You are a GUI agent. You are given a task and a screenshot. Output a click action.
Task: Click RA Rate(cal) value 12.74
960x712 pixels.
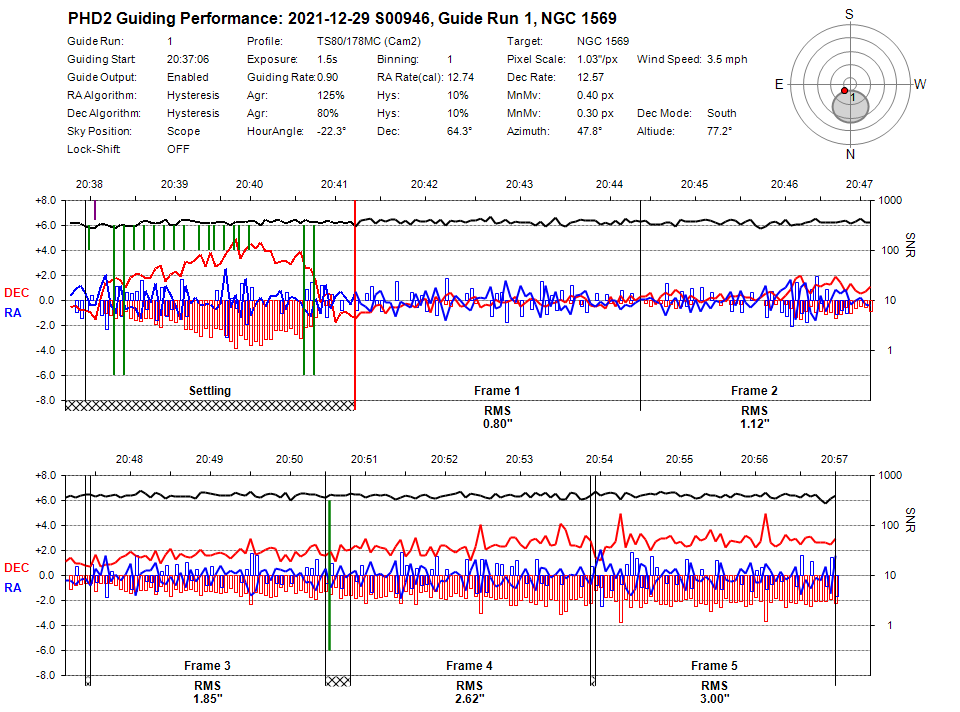pyautogui.click(x=460, y=77)
